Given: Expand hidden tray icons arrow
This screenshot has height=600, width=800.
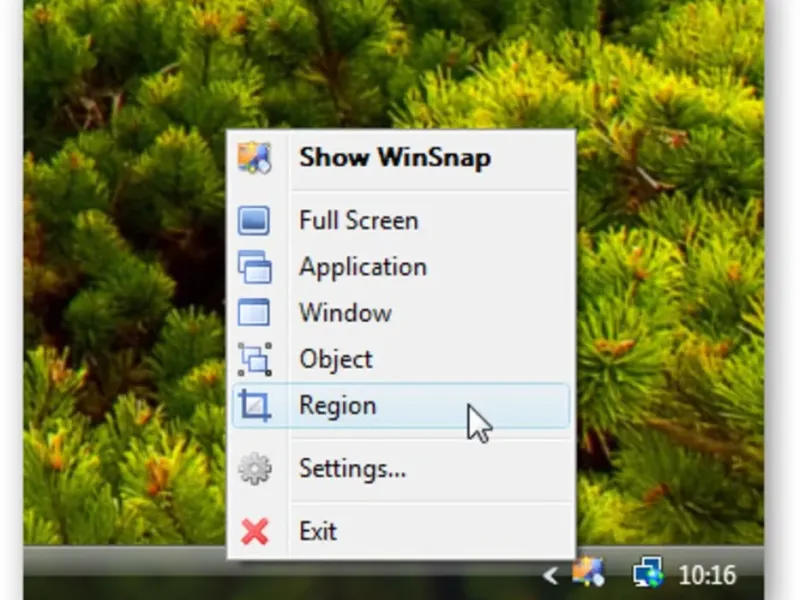Looking at the screenshot, I should point(551,576).
